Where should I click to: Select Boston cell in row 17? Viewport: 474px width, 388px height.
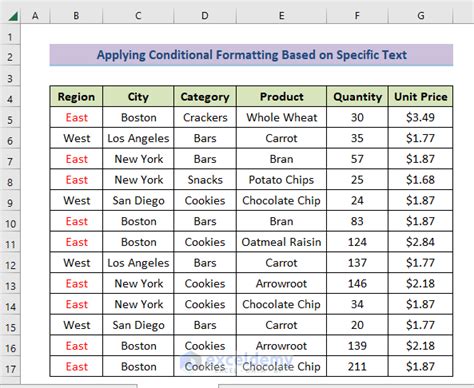coord(138,366)
